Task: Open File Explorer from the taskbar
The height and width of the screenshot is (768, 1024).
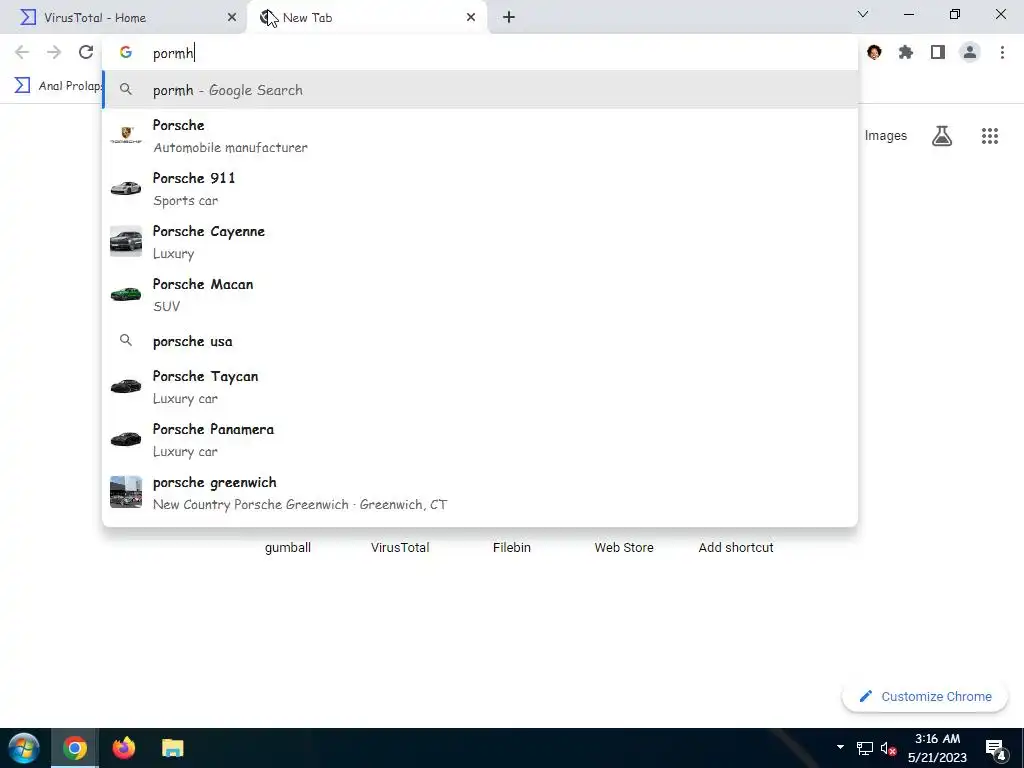Action: point(172,748)
